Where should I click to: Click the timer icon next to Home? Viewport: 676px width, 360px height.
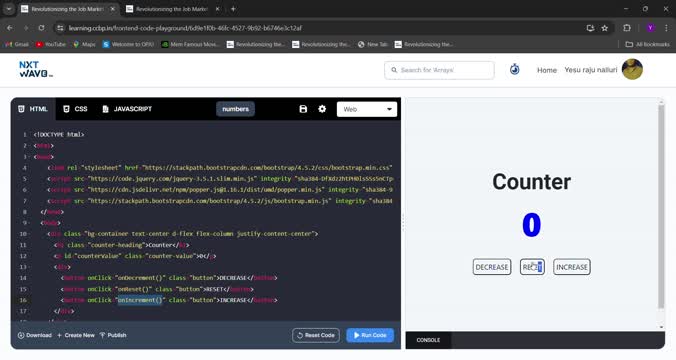(514, 69)
